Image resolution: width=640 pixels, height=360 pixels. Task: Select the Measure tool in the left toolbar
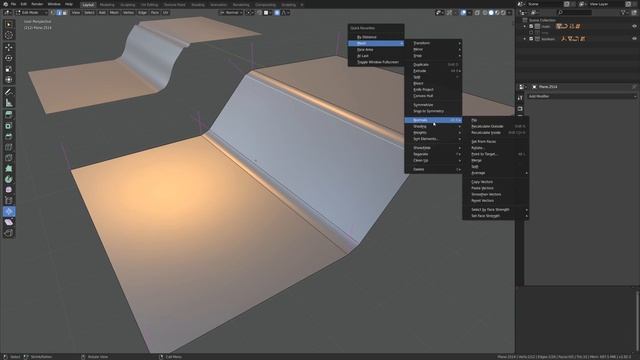[x=9, y=103]
